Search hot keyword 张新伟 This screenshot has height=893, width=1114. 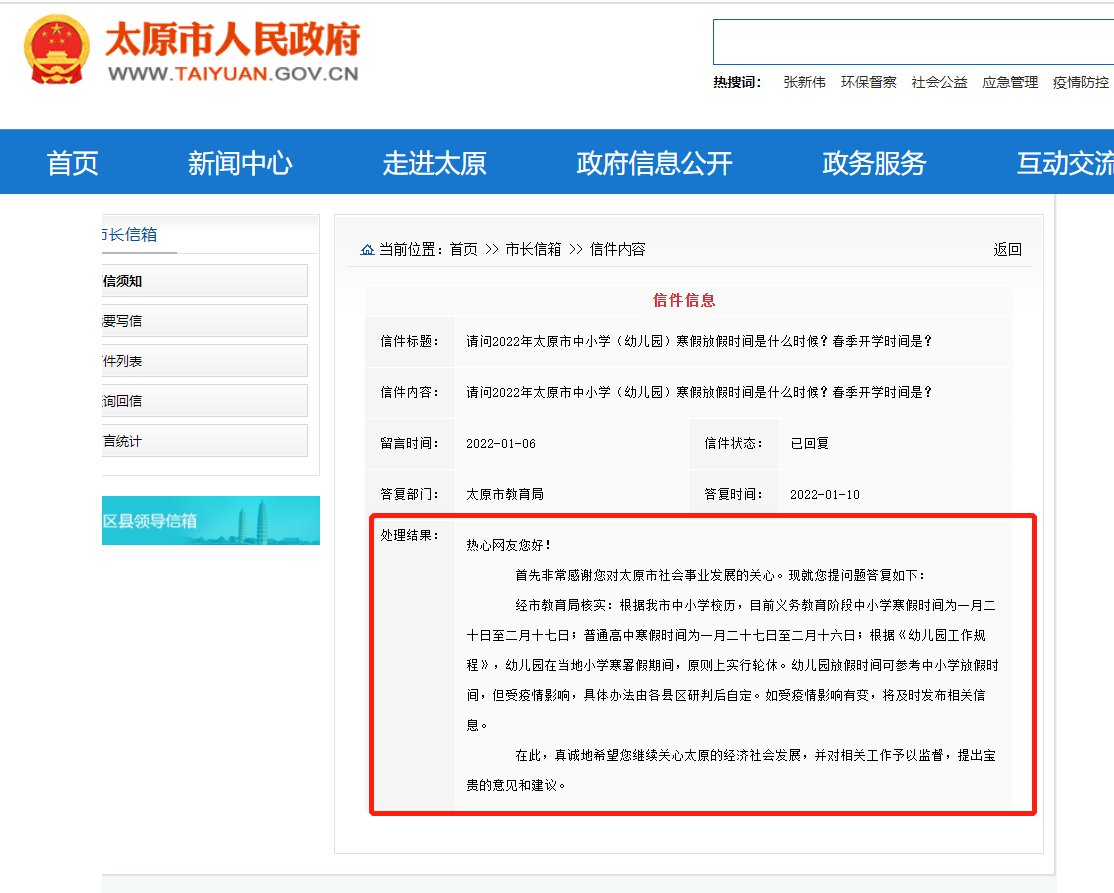coord(804,83)
